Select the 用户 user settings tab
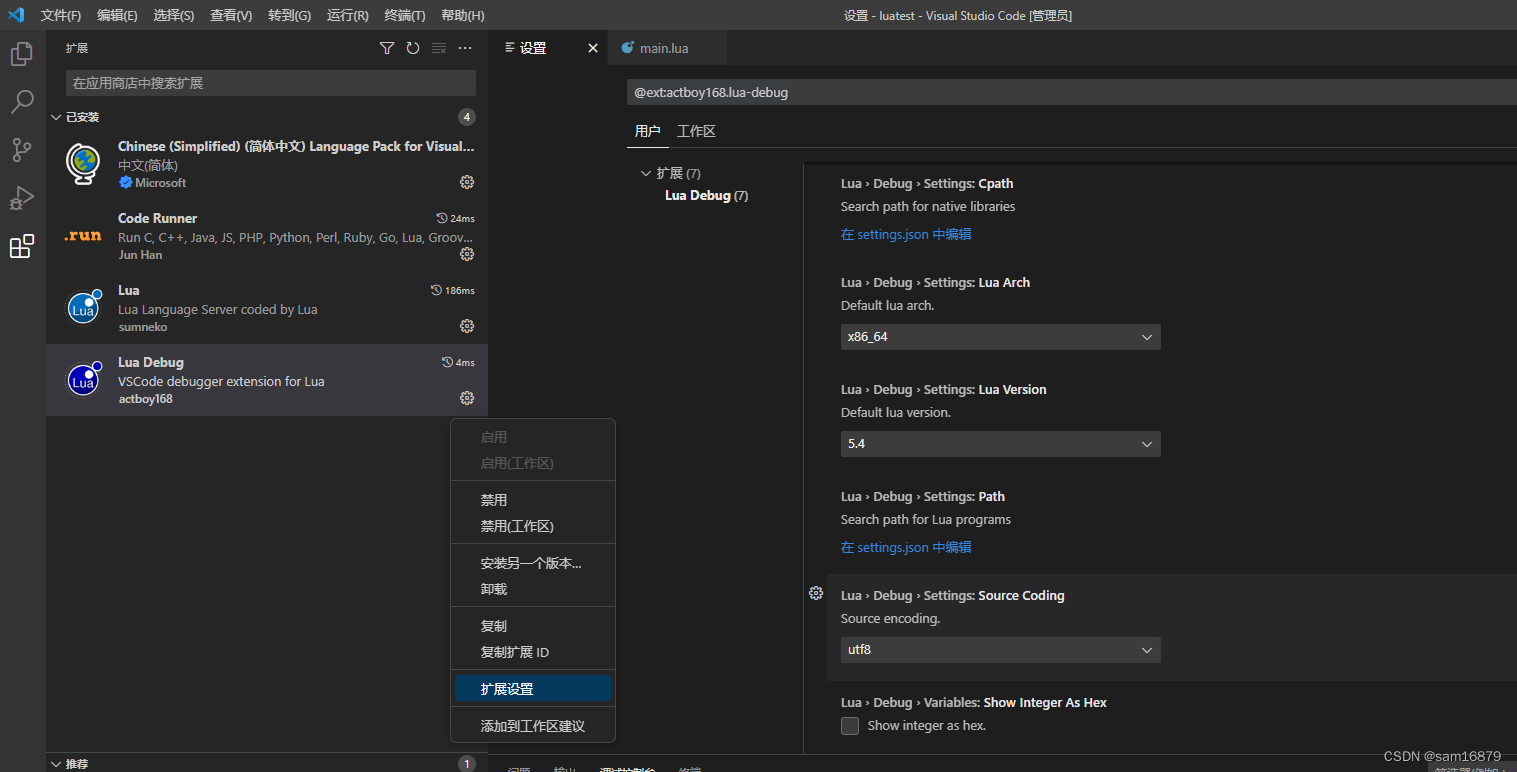 648,131
